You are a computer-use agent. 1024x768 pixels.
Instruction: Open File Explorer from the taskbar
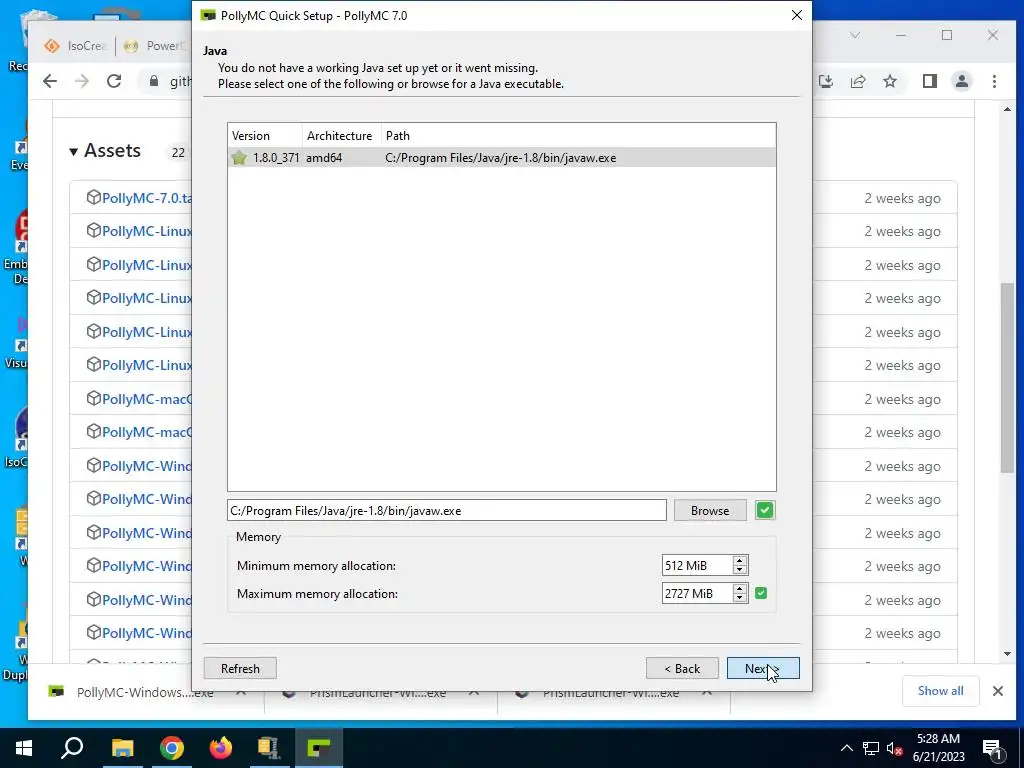coord(122,748)
